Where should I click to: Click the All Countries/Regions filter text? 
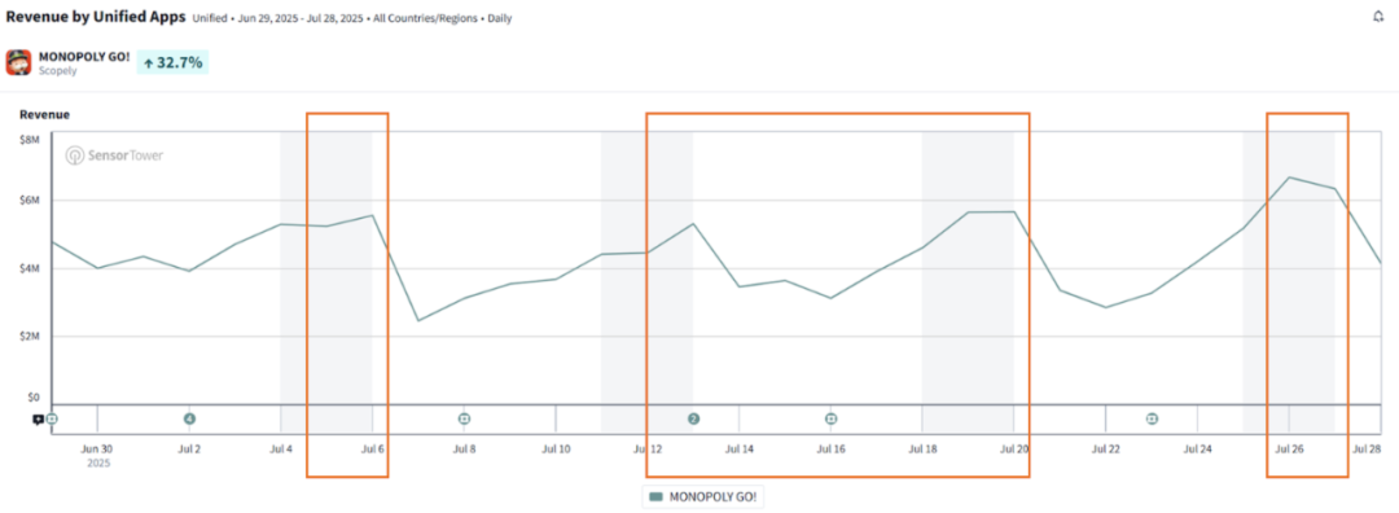point(426,19)
